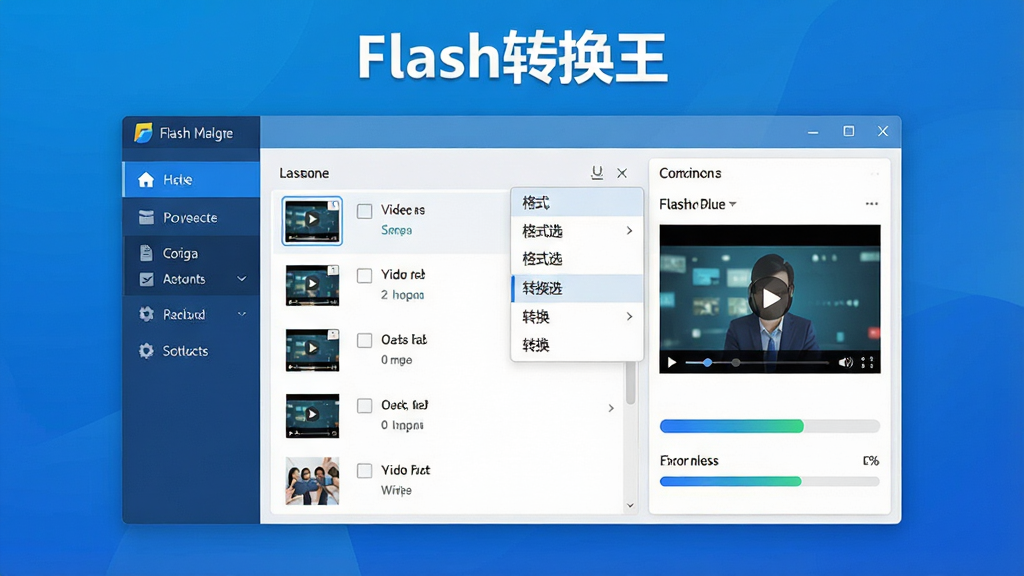Open the Vido Fact people thumbnail

coord(312,481)
